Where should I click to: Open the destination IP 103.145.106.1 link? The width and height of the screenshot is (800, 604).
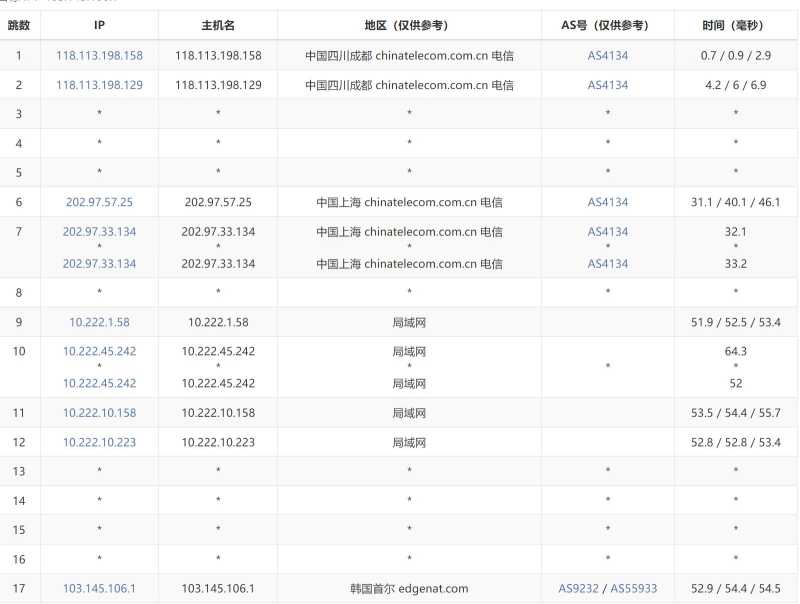pos(98,588)
